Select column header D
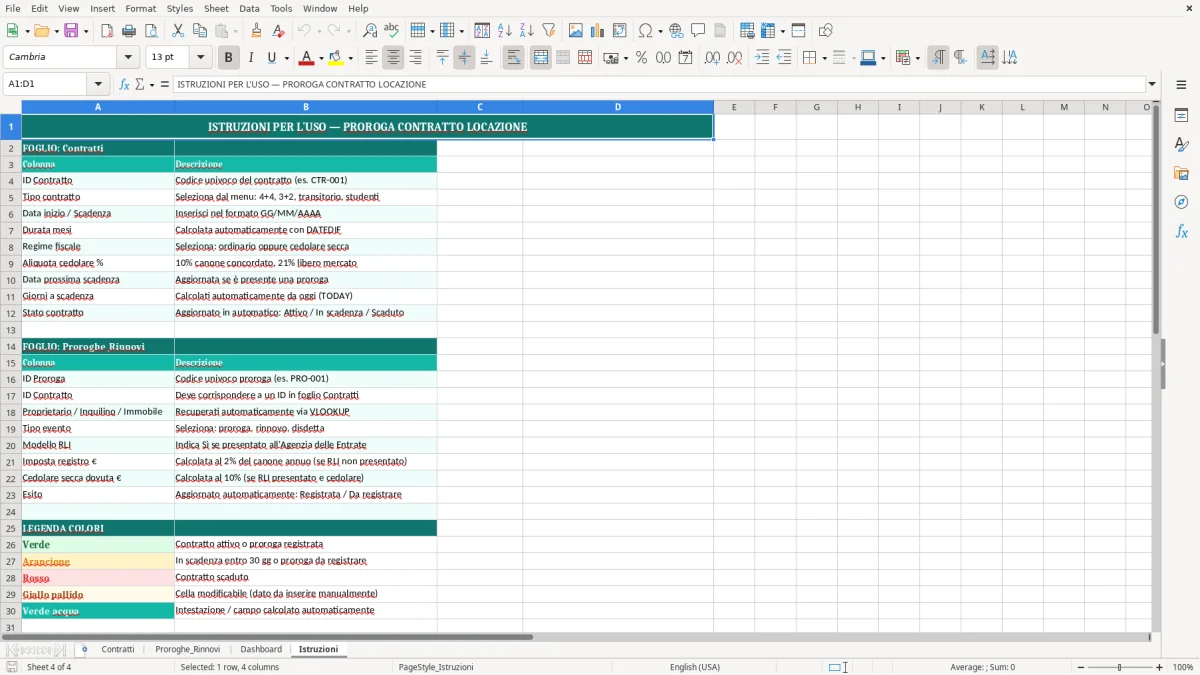 (x=618, y=107)
